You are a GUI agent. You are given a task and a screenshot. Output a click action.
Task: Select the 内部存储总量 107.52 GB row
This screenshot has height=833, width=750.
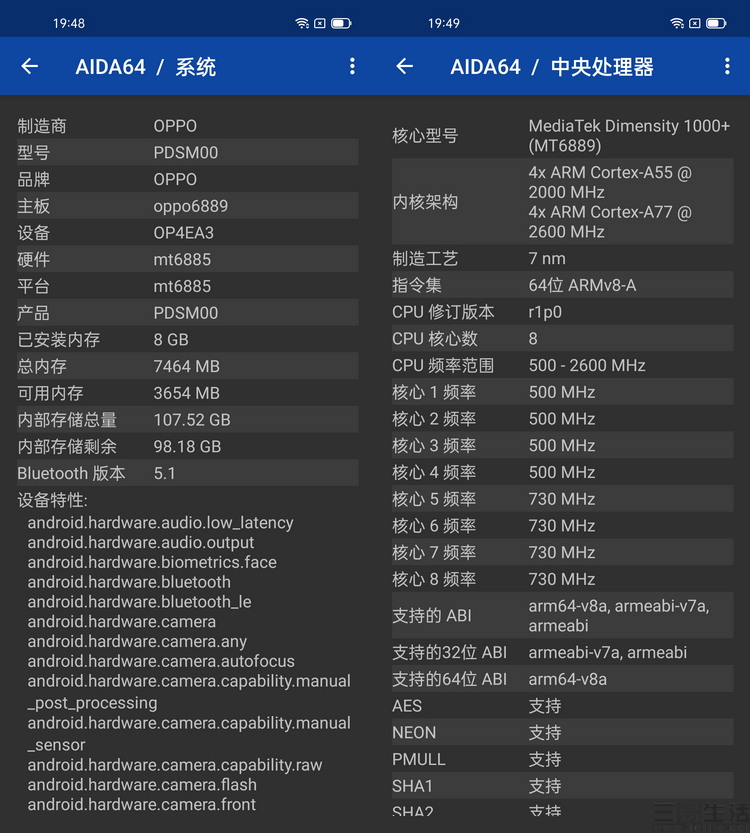(188, 420)
